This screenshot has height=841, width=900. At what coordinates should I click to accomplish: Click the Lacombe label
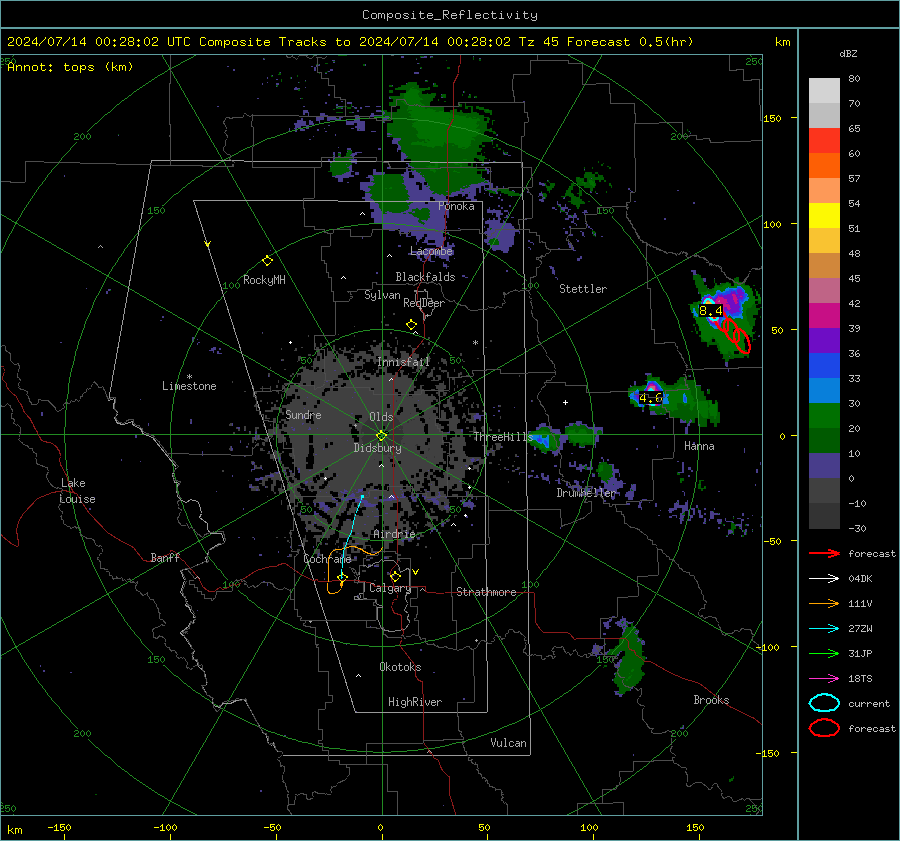click(x=432, y=251)
